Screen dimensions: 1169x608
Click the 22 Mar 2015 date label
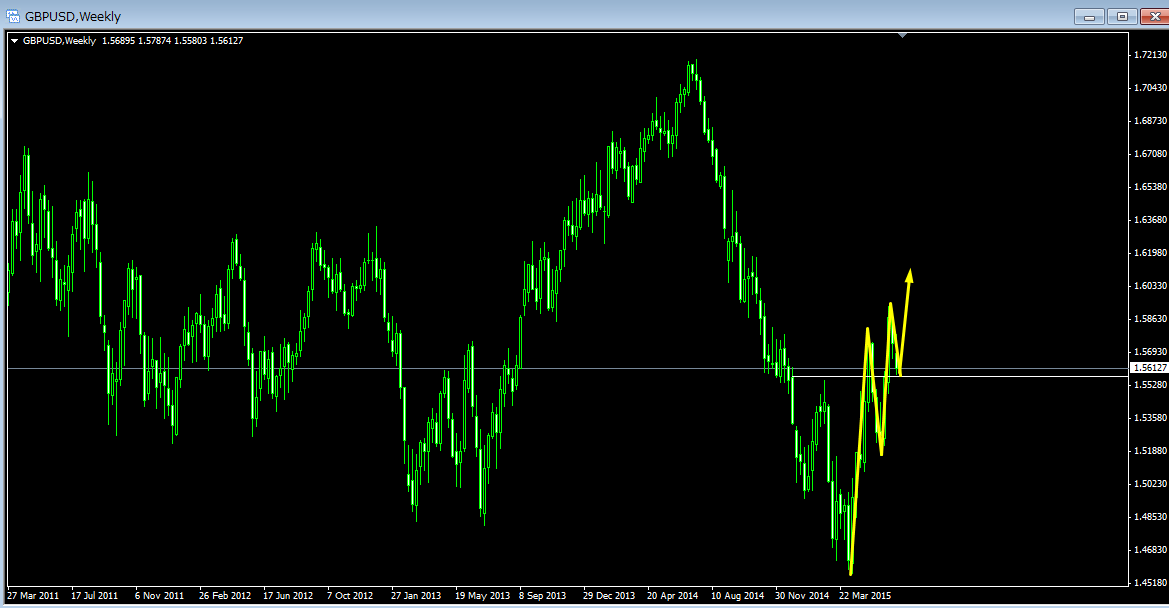(x=865, y=595)
